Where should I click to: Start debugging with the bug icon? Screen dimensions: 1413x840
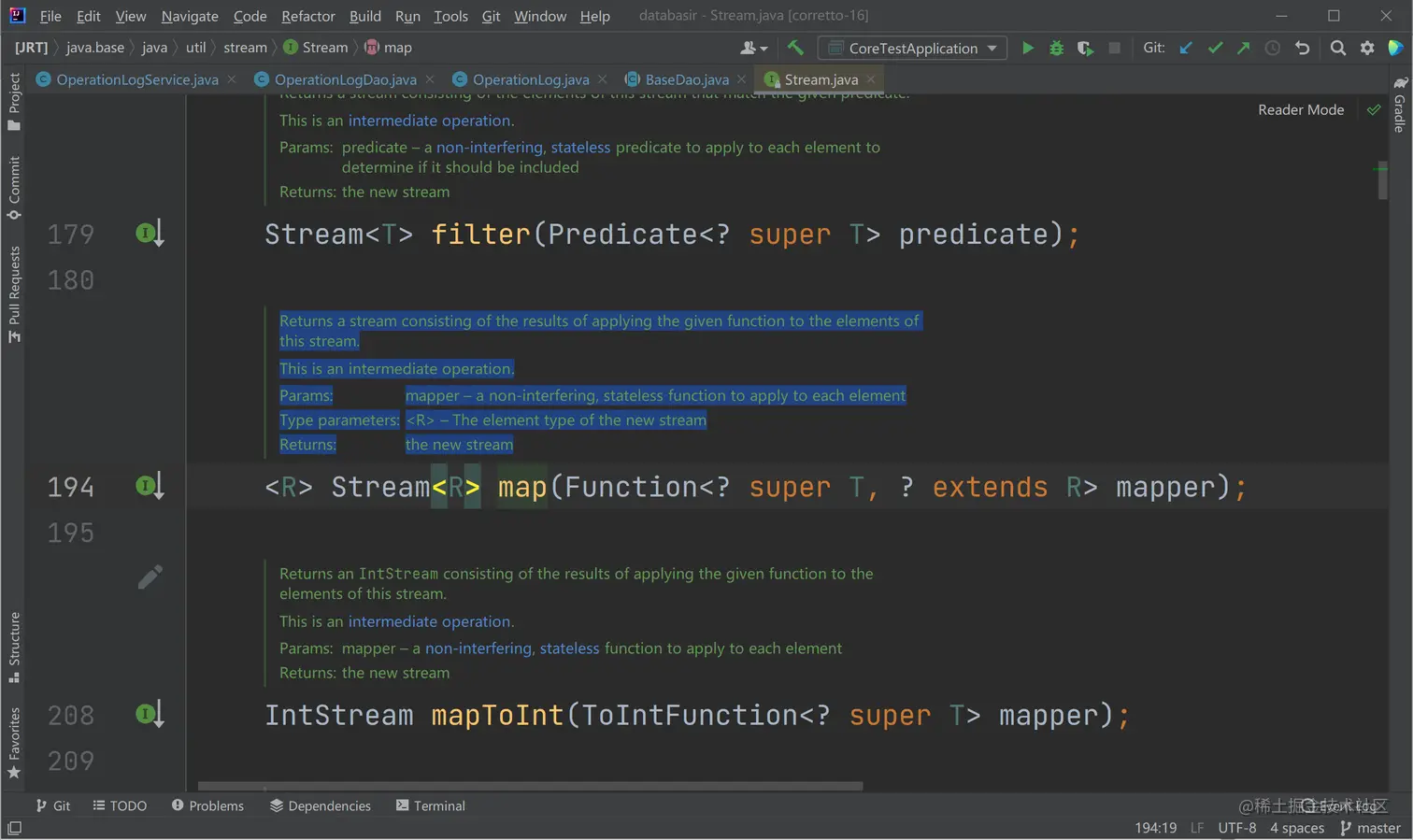coord(1056,48)
